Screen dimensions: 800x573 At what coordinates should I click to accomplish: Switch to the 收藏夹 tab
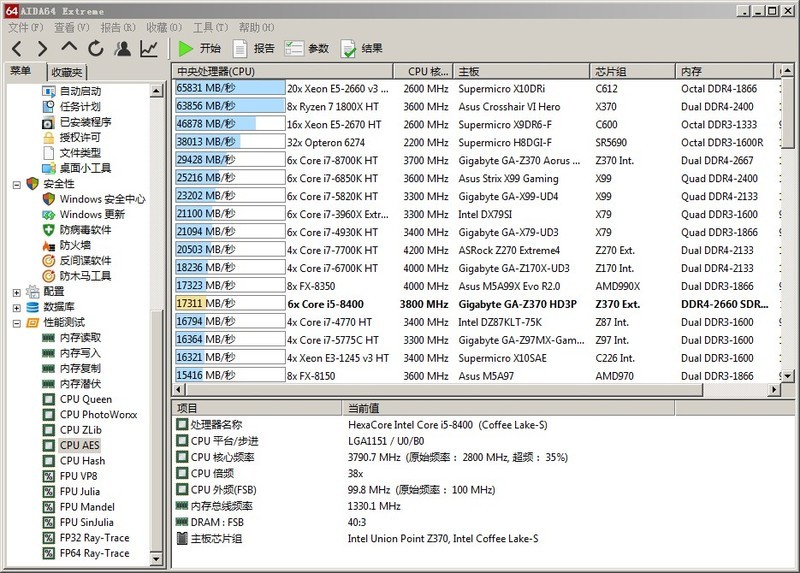67,72
